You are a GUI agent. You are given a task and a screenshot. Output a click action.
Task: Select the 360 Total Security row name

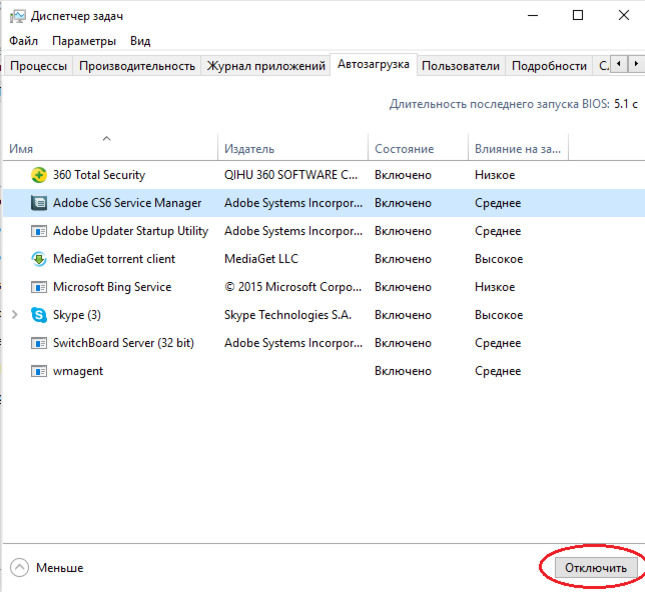point(99,175)
